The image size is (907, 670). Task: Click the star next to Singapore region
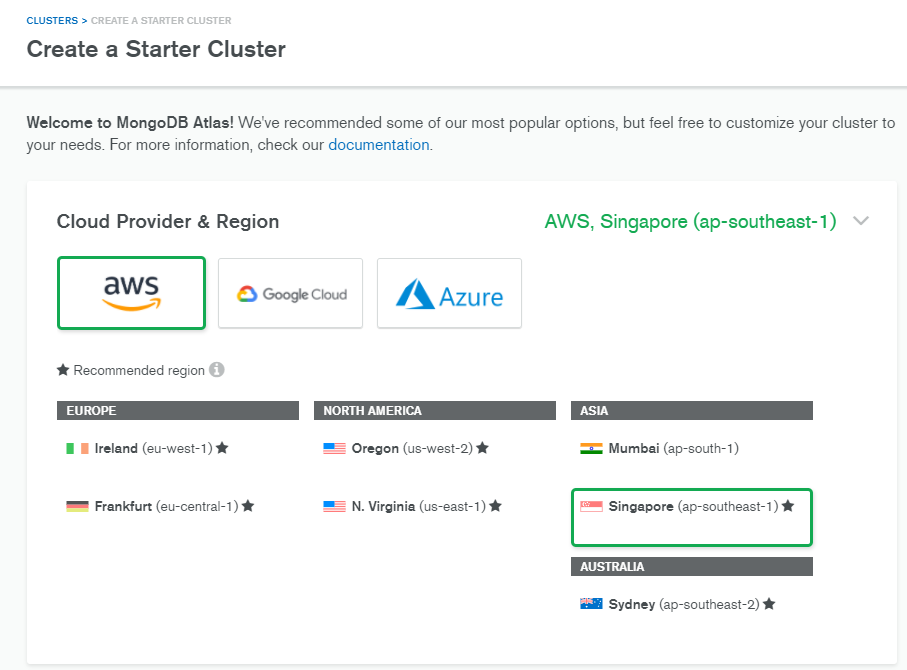tap(788, 506)
